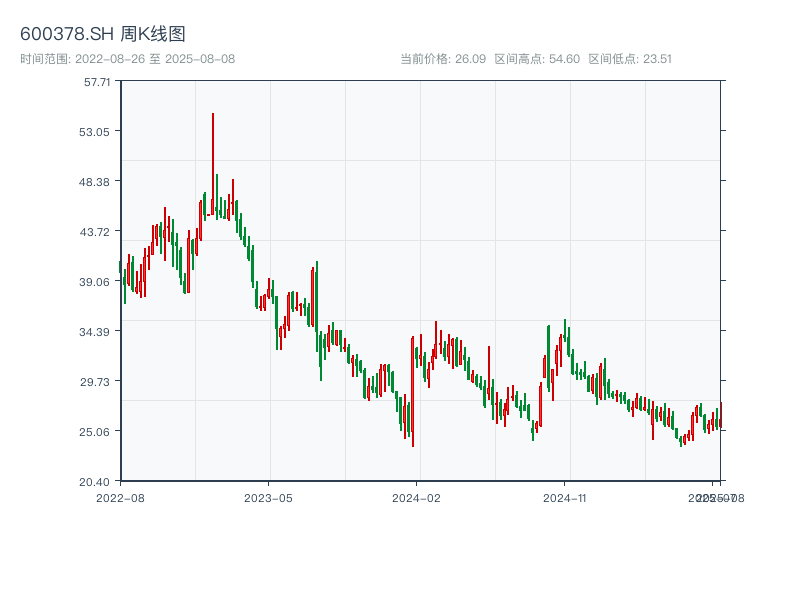The image size is (800, 600).
Task: Select the 2023-05 x-axis date label
Action: point(268,497)
